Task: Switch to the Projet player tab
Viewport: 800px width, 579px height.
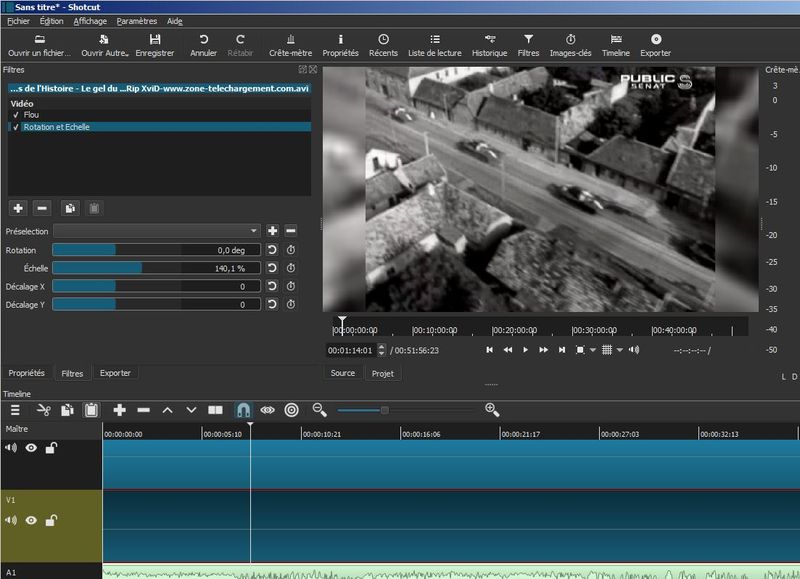Action: tap(383, 373)
